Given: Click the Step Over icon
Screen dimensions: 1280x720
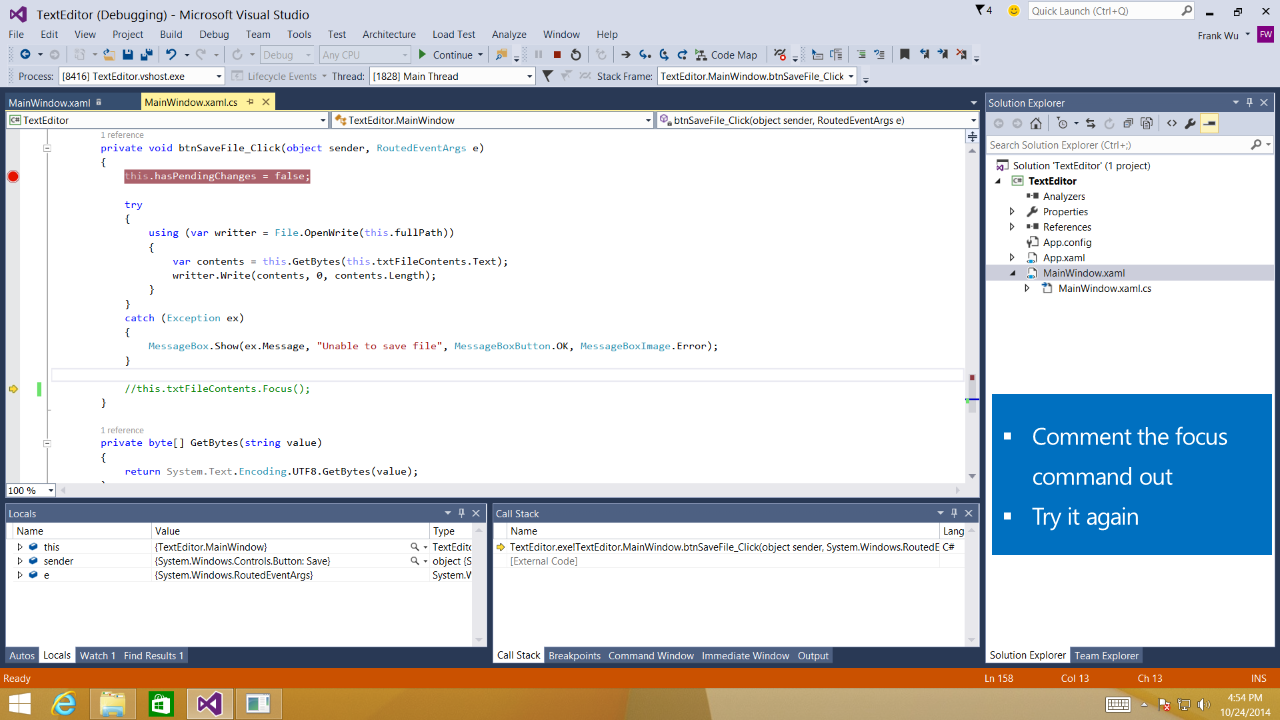Looking at the screenshot, I should 664,55.
